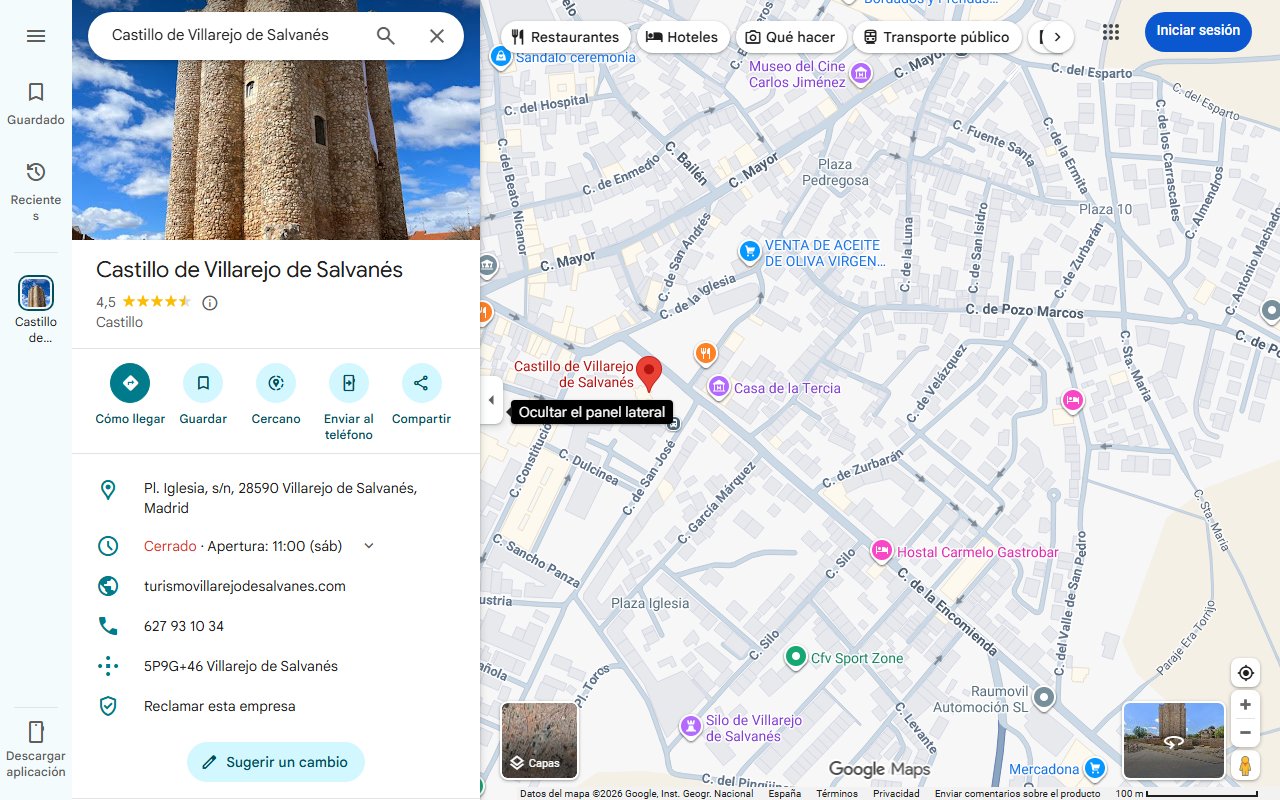Viewport: 1280px width, 800px height.
Task: Open the Compartir share icon
Action: pos(420,383)
